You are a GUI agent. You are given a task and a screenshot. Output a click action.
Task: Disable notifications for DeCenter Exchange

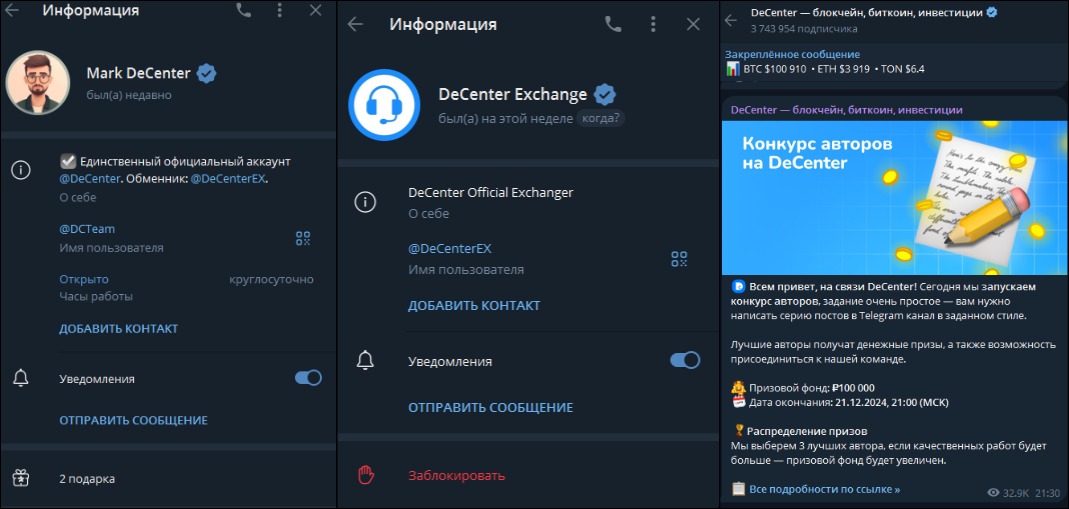click(x=684, y=361)
